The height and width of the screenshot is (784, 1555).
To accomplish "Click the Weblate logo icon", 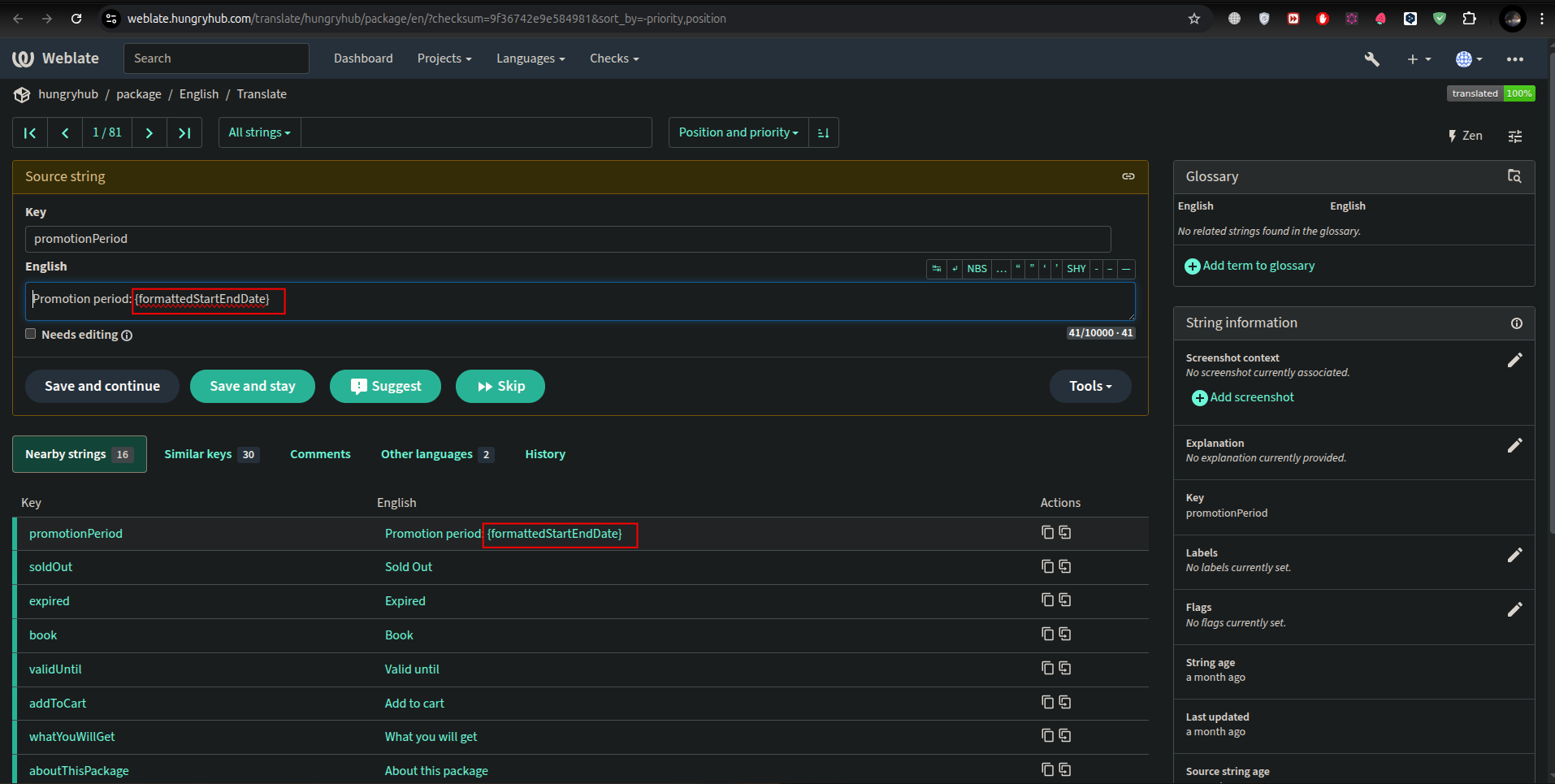I will click(23, 58).
